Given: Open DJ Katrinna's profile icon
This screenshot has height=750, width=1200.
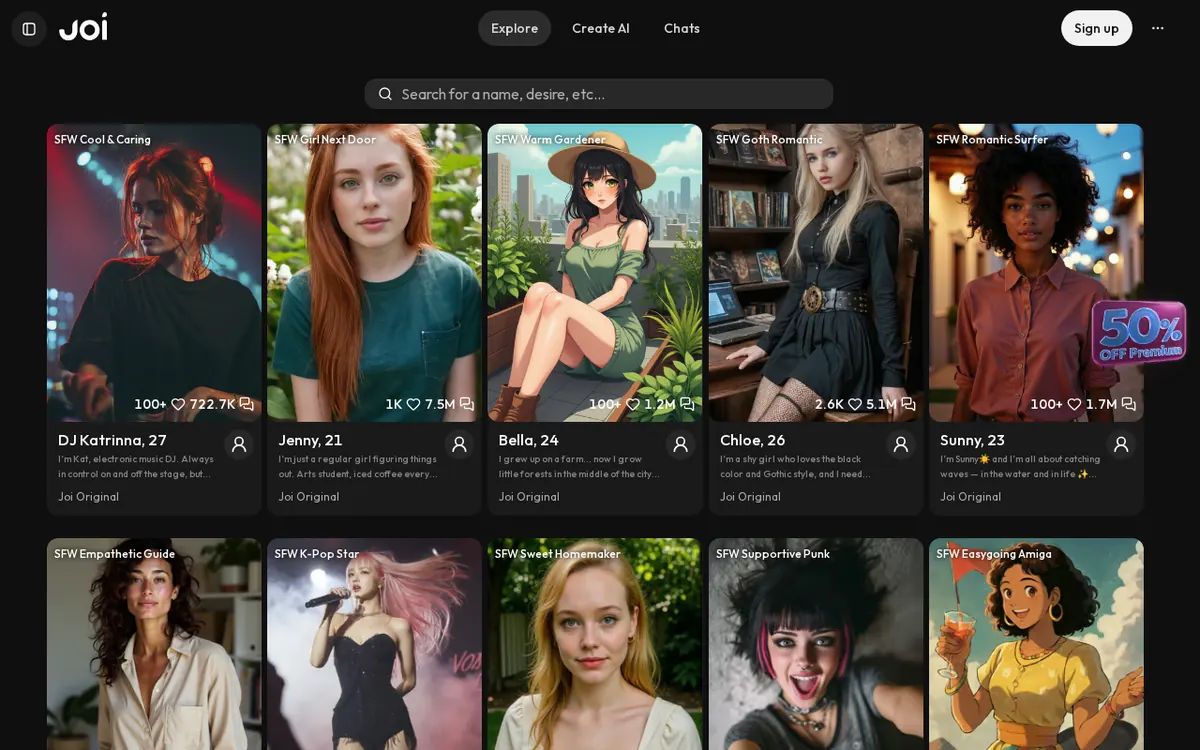Looking at the screenshot, I should point(239,445).
